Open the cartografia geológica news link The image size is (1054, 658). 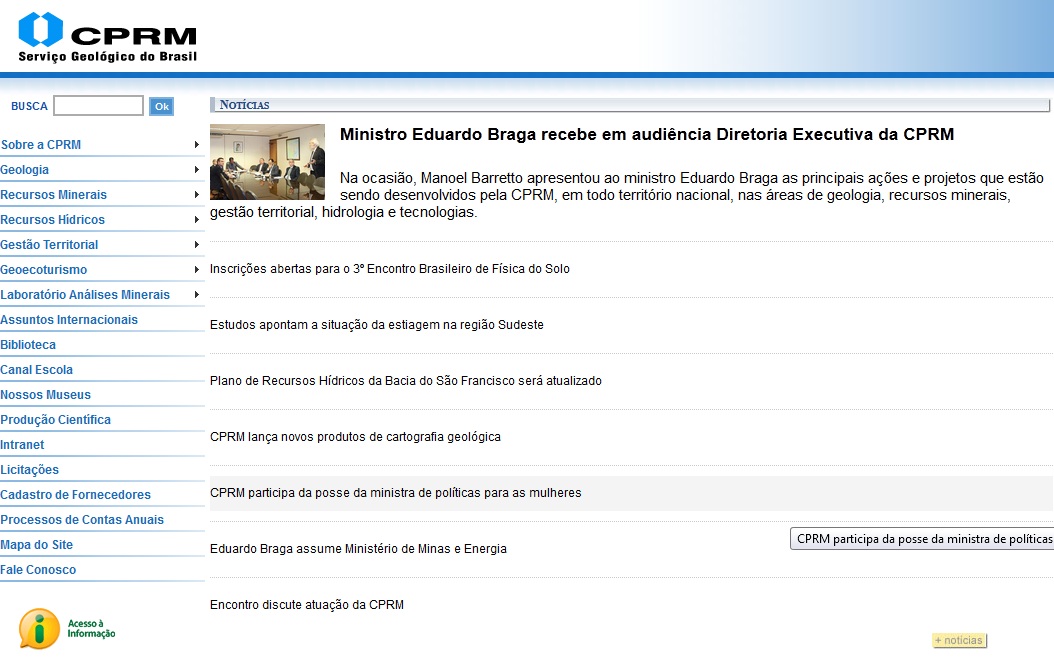coord(355,437)
